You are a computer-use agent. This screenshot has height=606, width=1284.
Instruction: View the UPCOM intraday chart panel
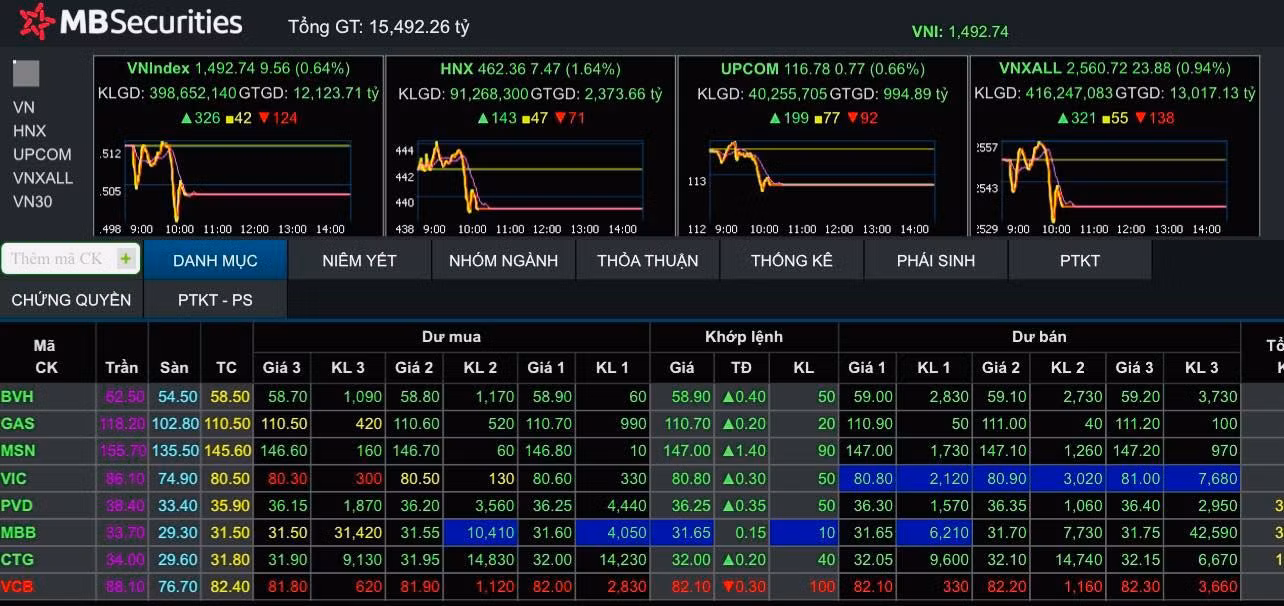click(823, 146)
